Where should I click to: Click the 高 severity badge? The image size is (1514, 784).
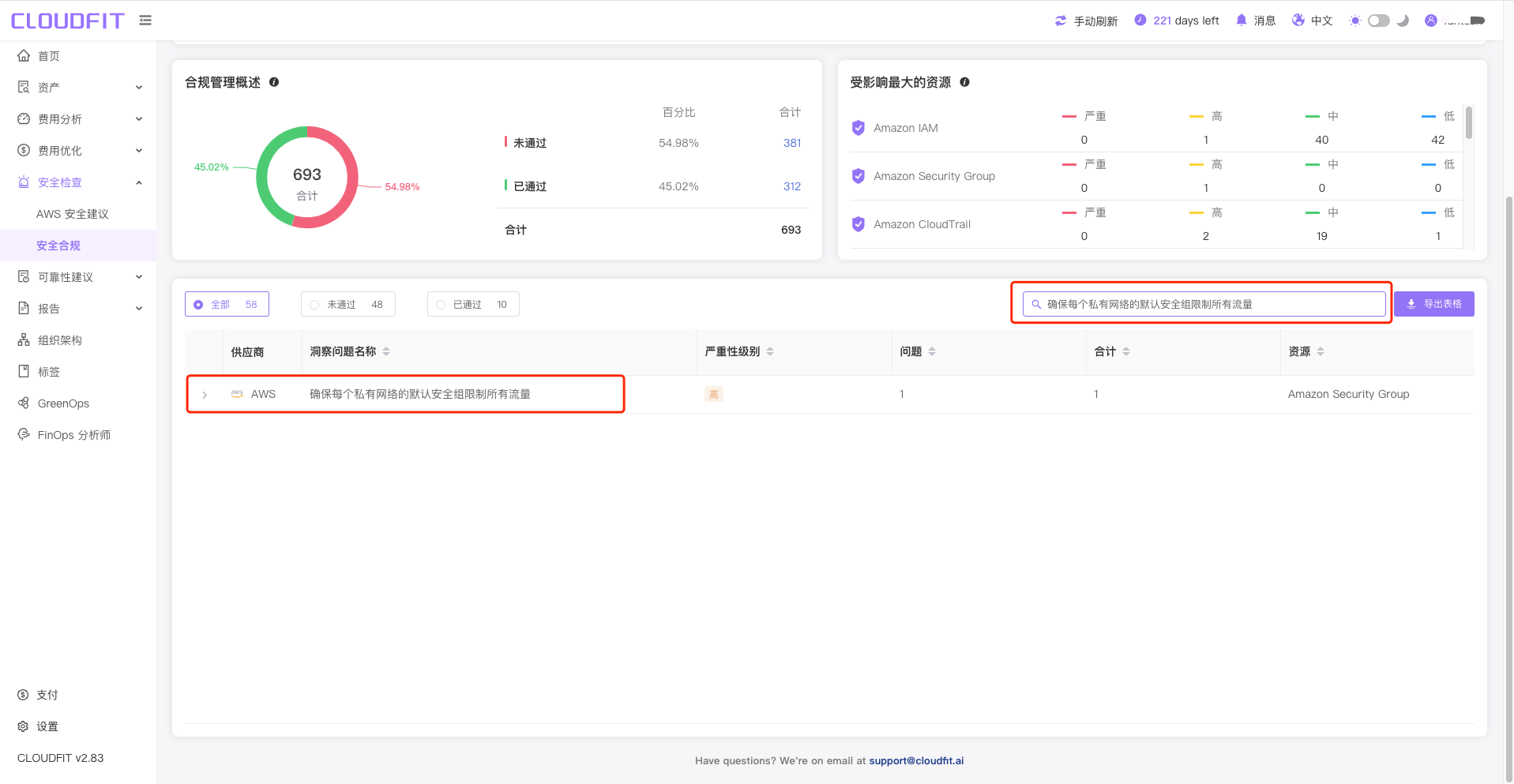tap(714, 394)
